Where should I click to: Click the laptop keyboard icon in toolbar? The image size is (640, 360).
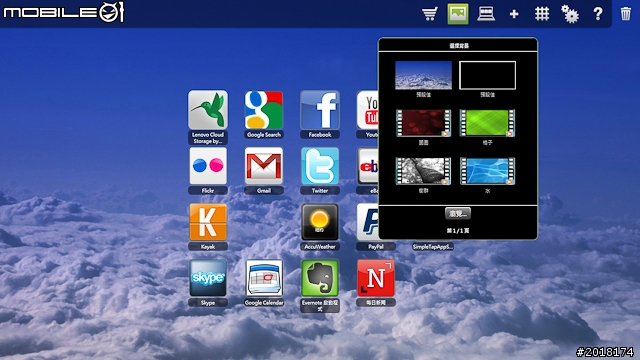[486, 14]
